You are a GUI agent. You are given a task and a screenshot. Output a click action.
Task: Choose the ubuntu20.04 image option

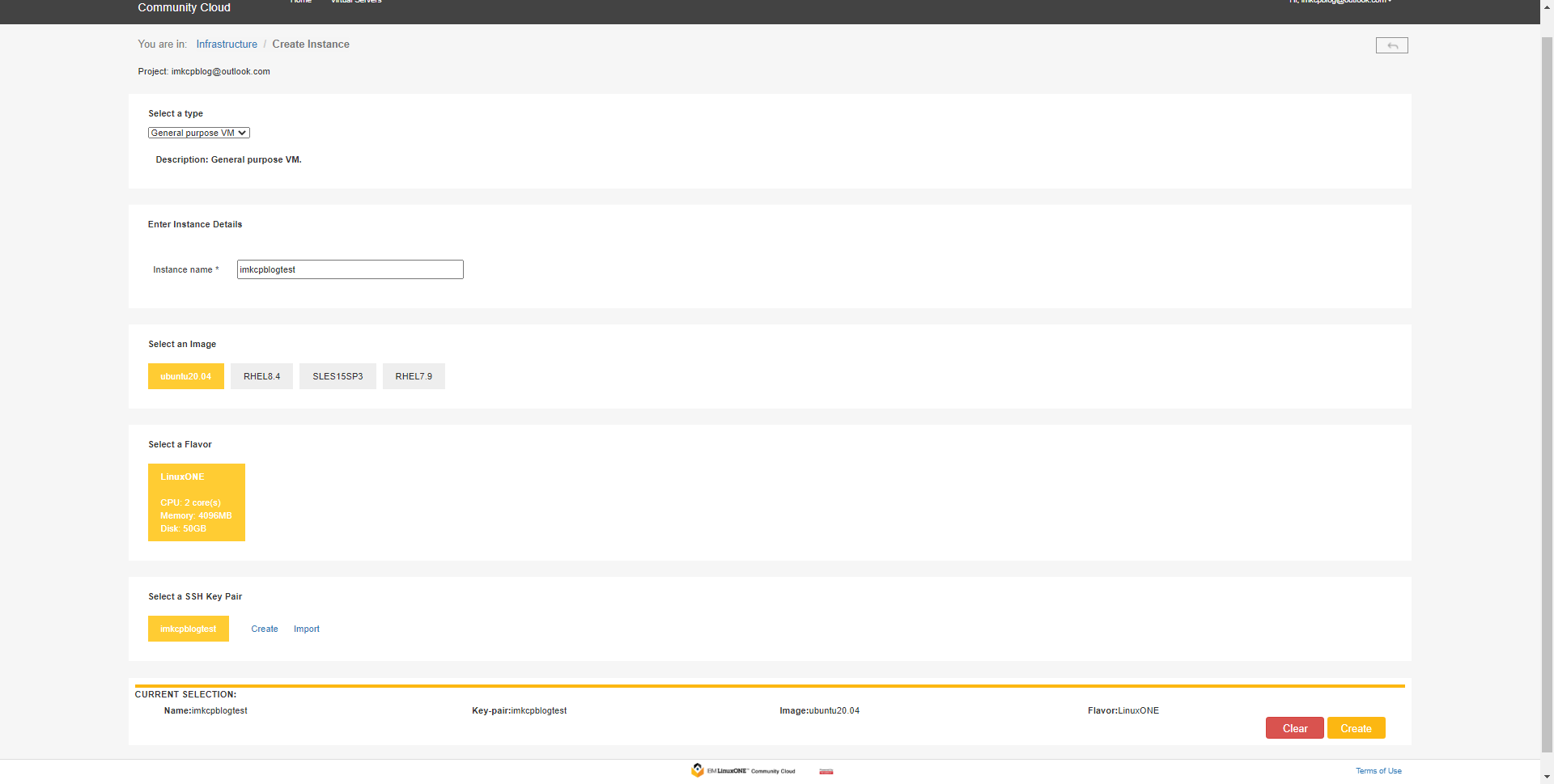tap(186, 376)
